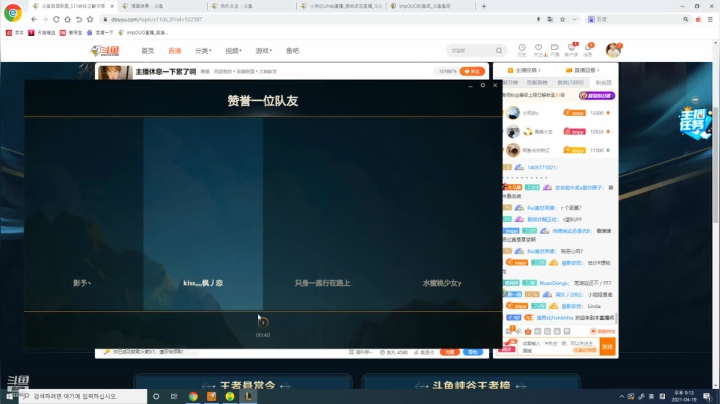Click the Windows taskbar search box
720x404 pixels.
point(83,396)
